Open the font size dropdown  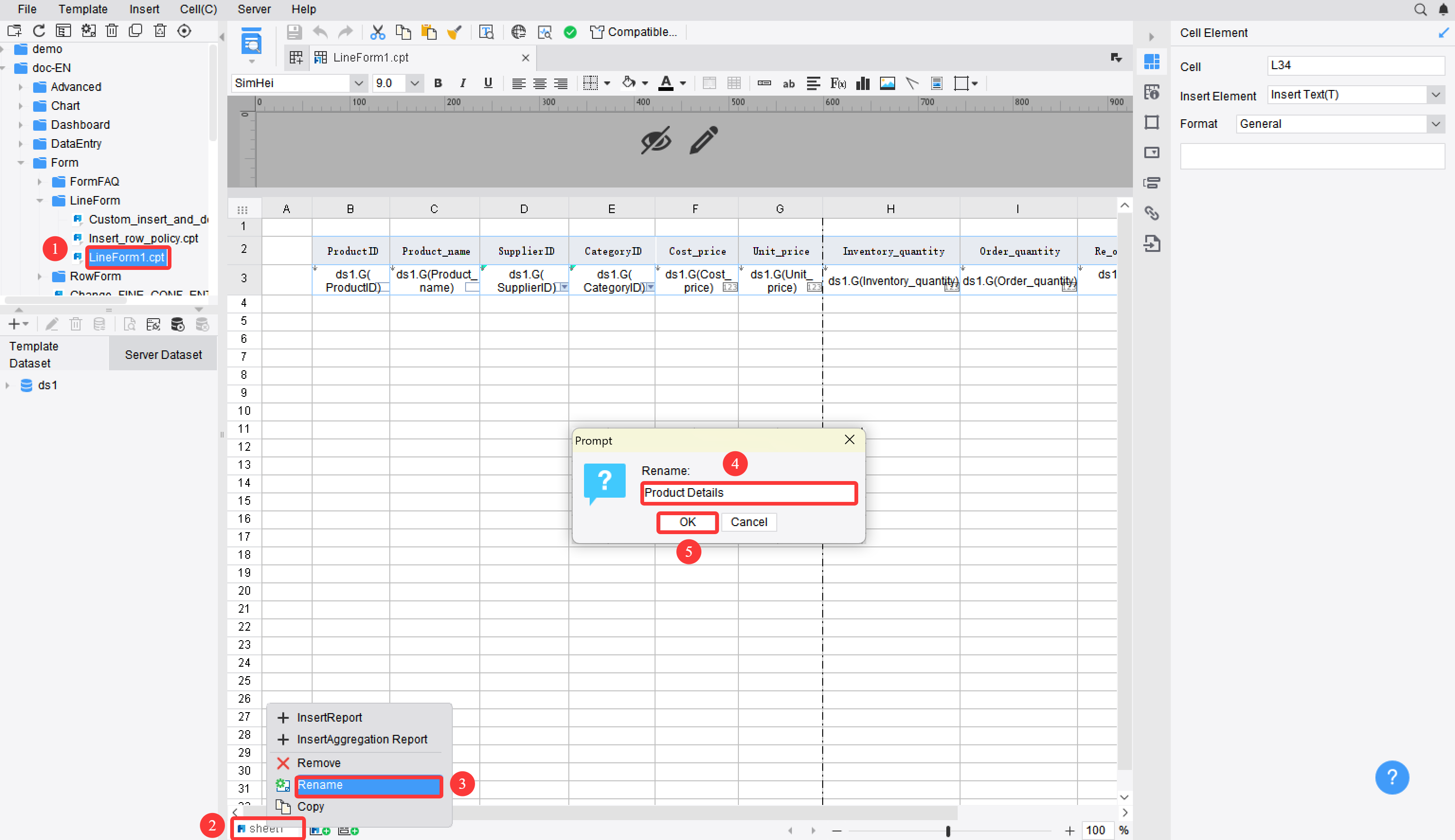coord(414,83)
